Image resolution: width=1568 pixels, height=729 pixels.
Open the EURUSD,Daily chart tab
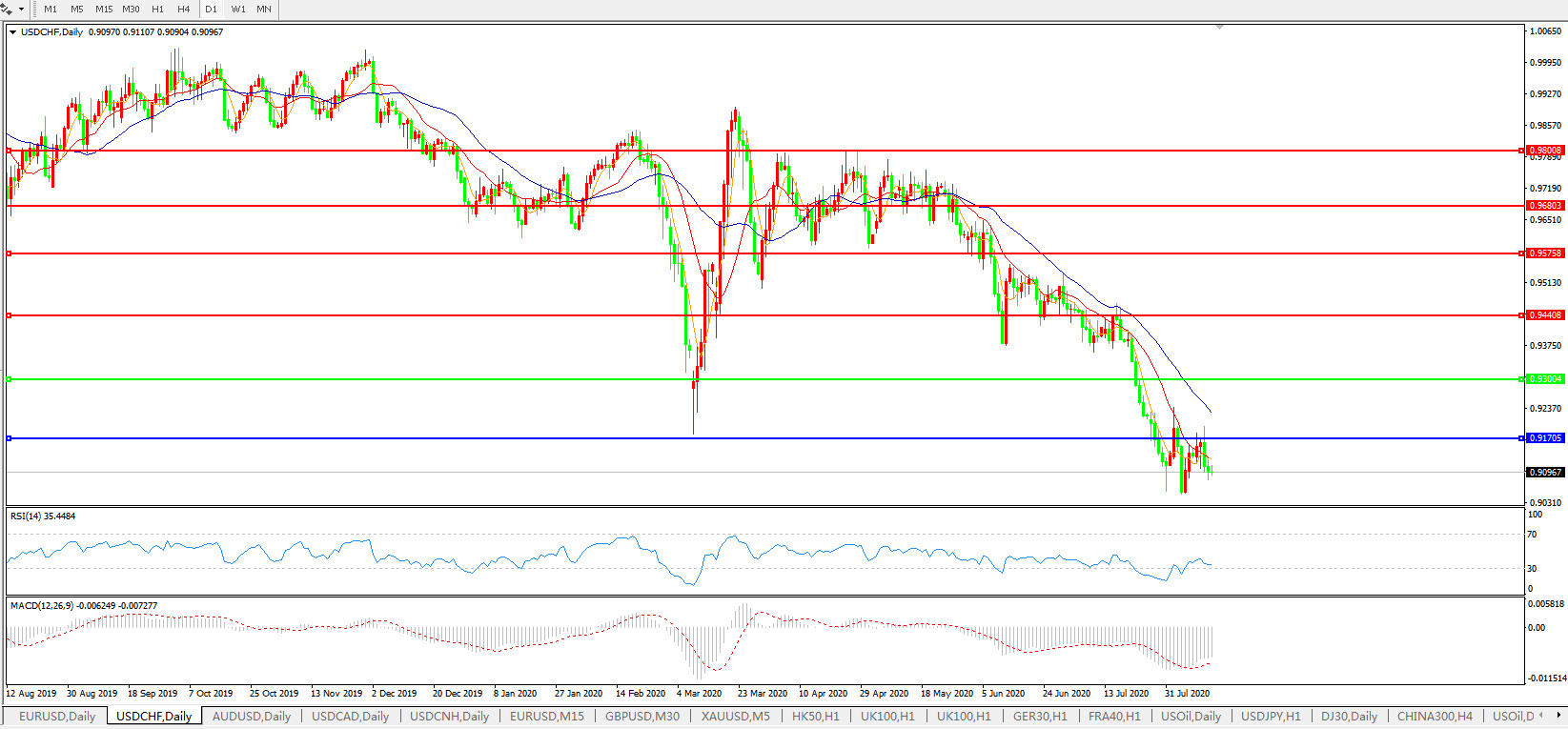click(57, 716)
